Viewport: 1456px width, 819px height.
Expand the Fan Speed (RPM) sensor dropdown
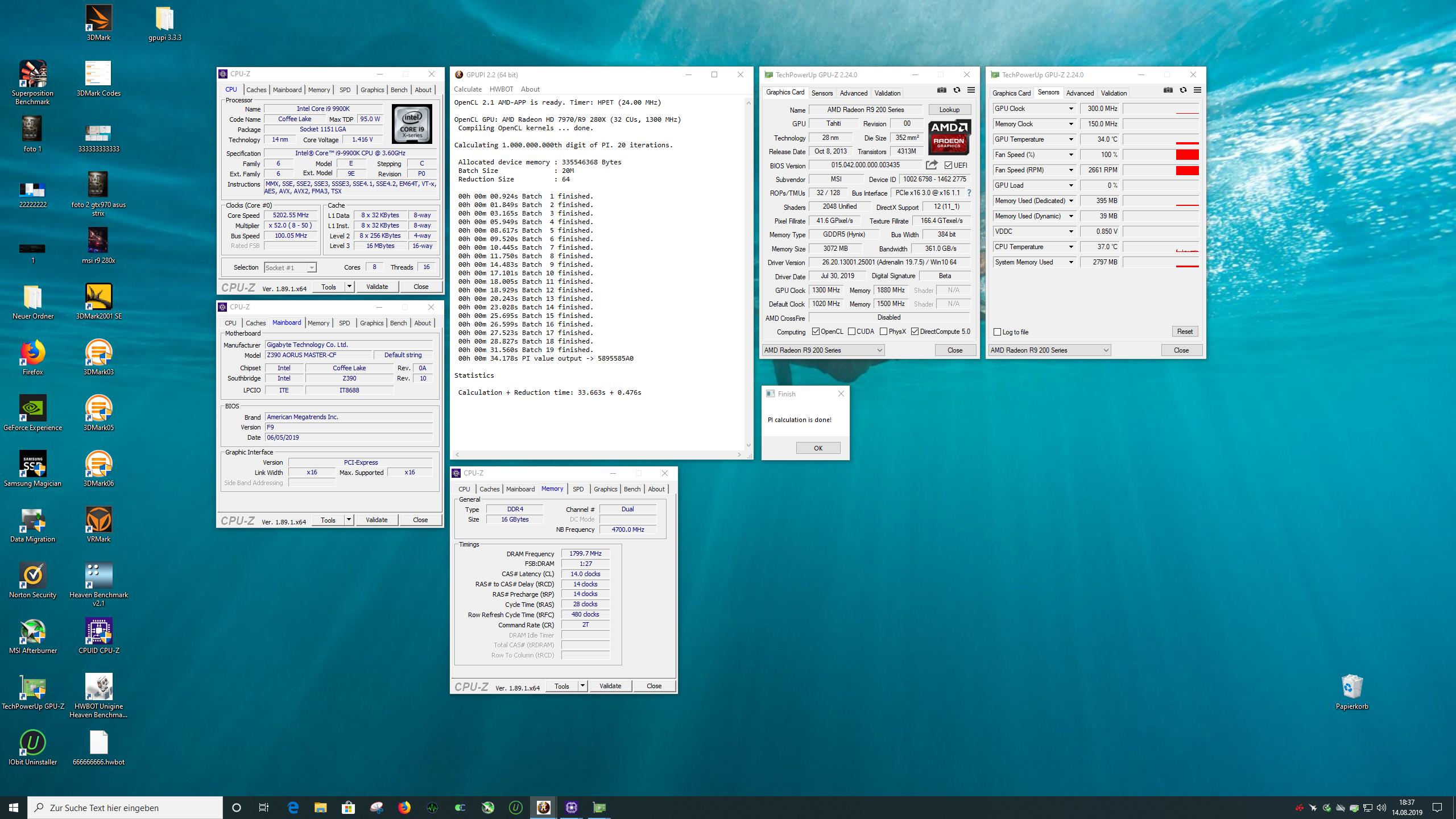tap(1070, 170)
